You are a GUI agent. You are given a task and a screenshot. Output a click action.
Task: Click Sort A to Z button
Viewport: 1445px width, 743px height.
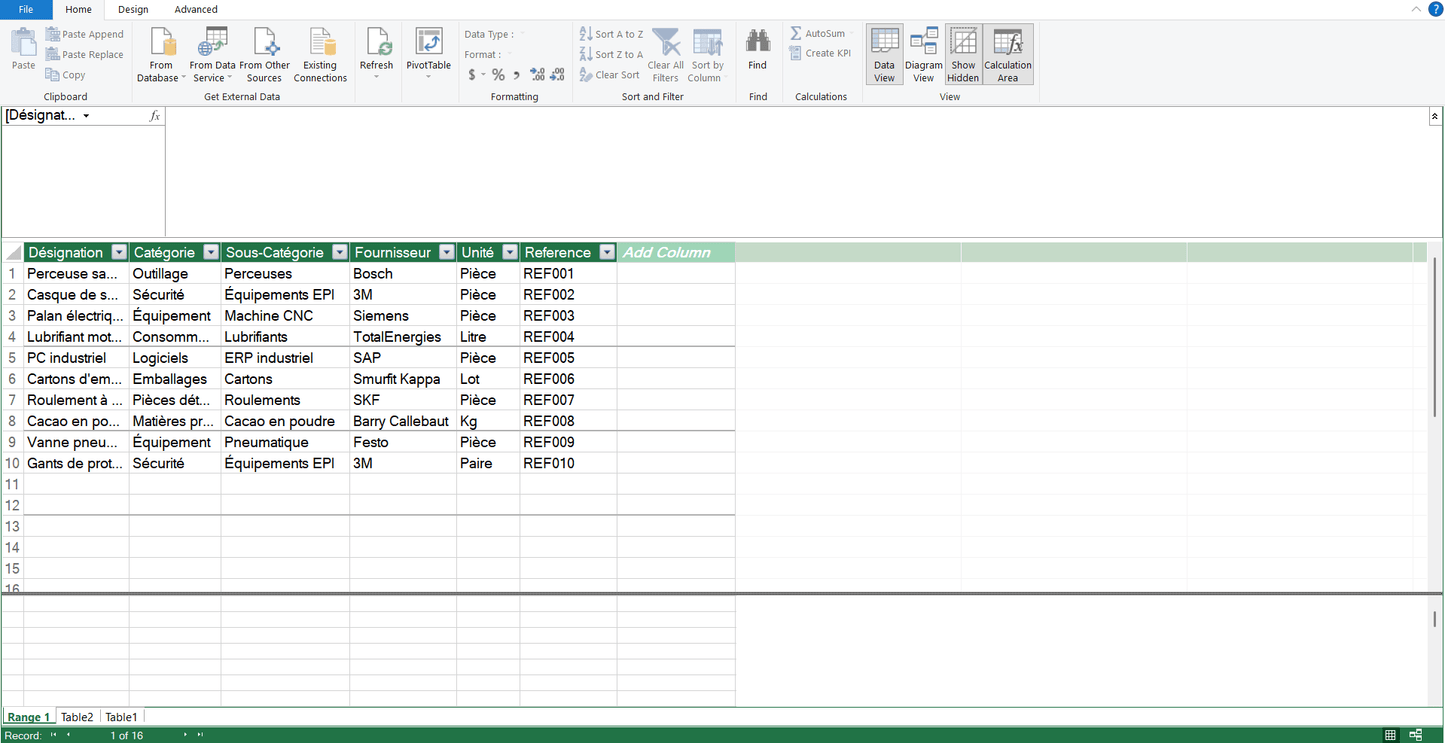(612, 34)
